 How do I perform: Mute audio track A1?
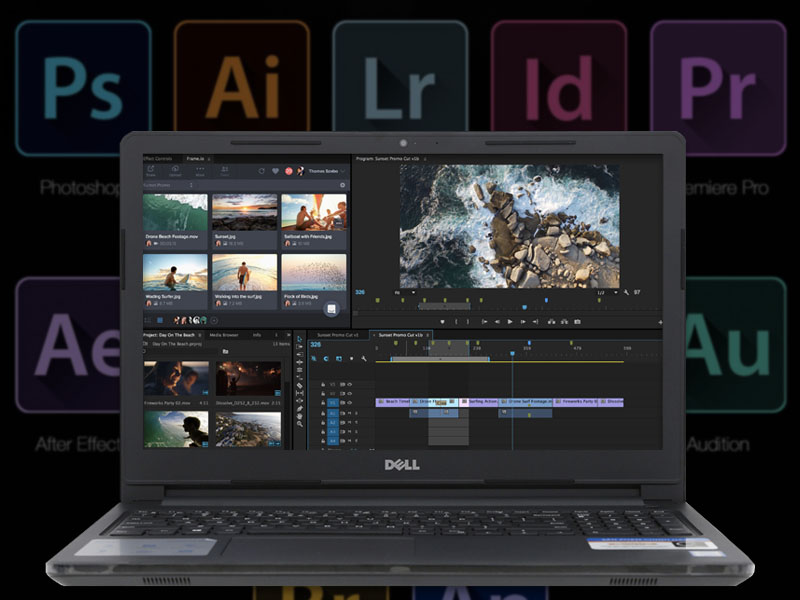(349, 413)
